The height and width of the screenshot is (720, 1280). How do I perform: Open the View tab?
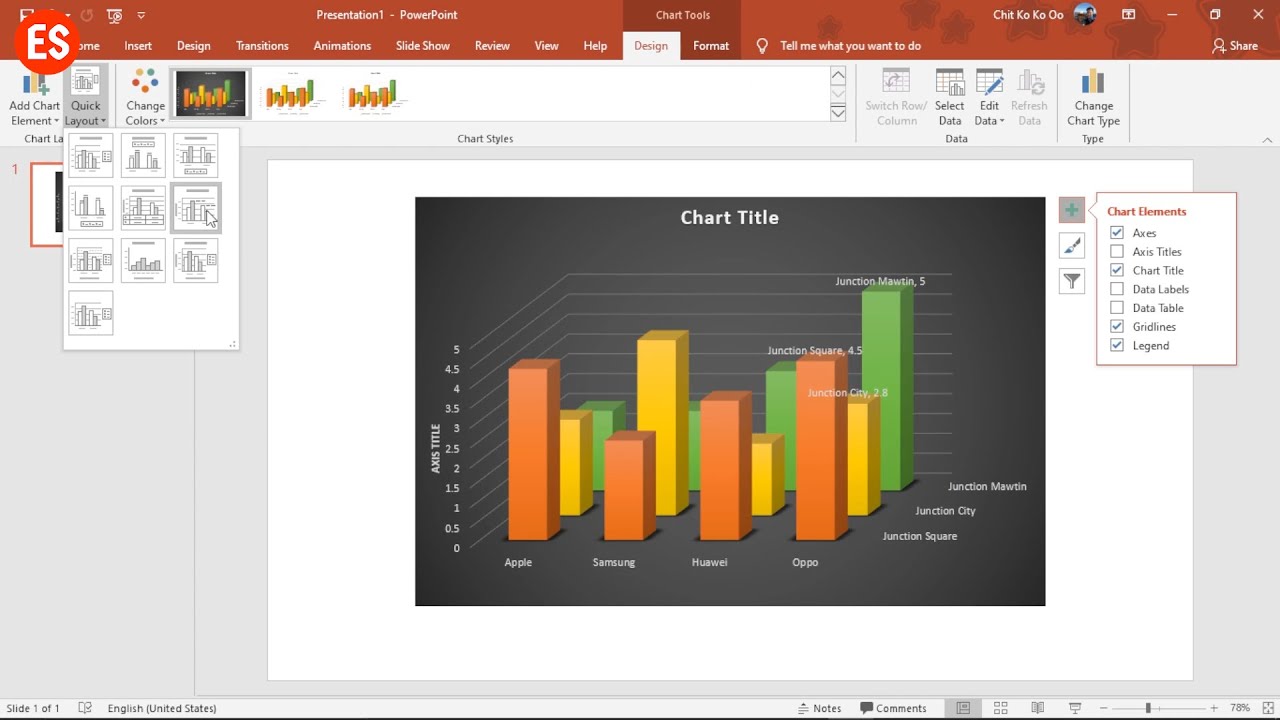[546, 46]
